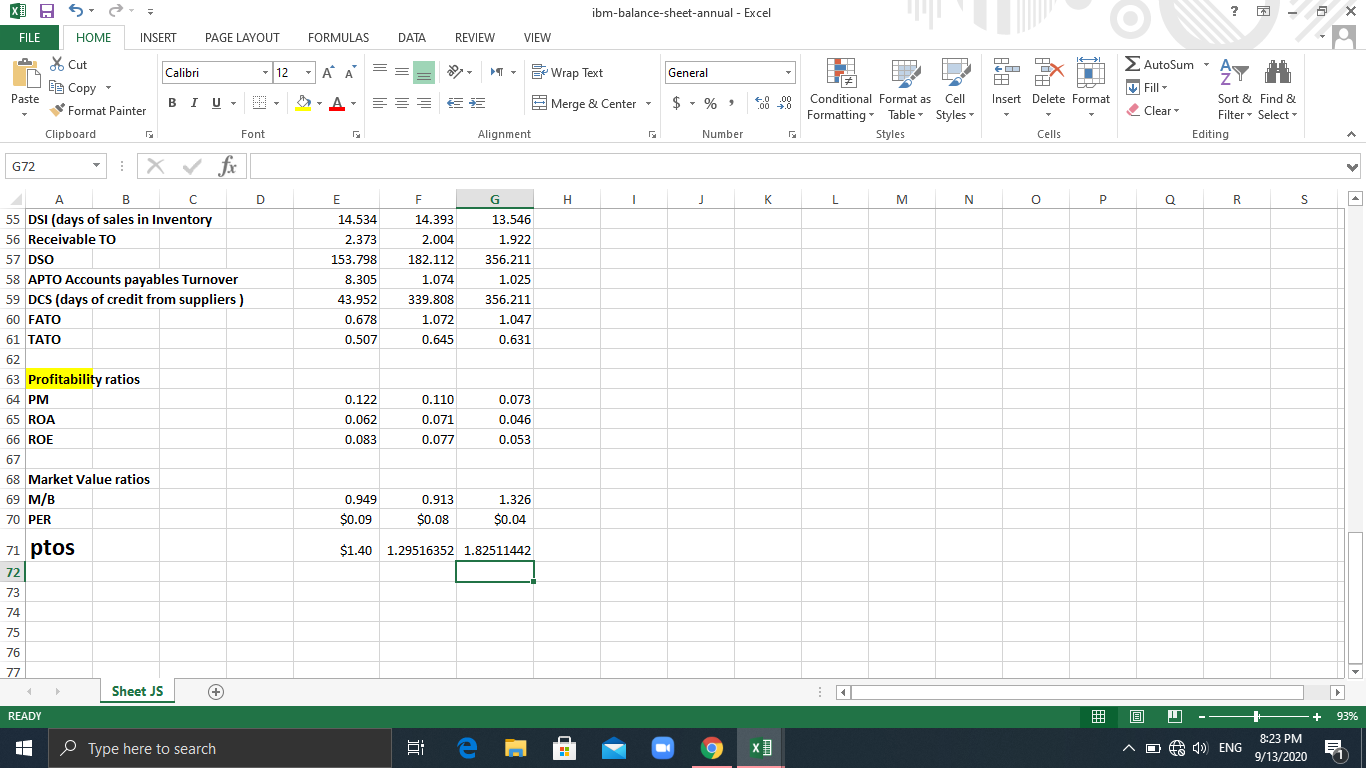Switch to the FORMULAS ribbon tab
Viewport: 1366px width, 768px height.
(x=338, y=37)
